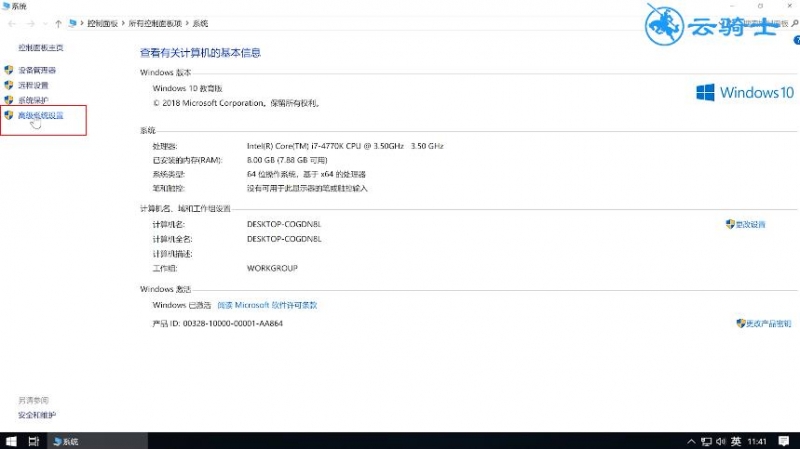Screen dimensions: 800x449
Task: Click the search magnifier icon
Action: tap(794, 23)
